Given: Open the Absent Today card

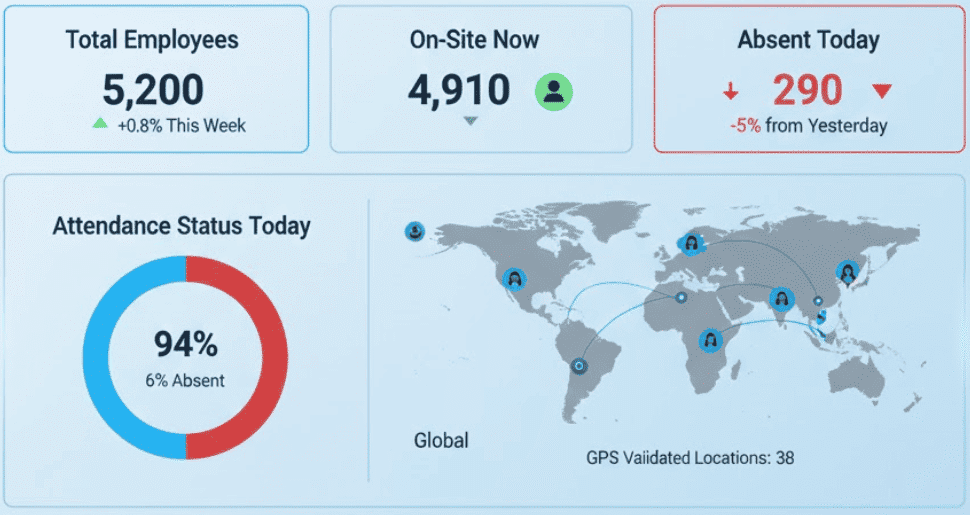Looking at the screenshot, I should 809,79.
